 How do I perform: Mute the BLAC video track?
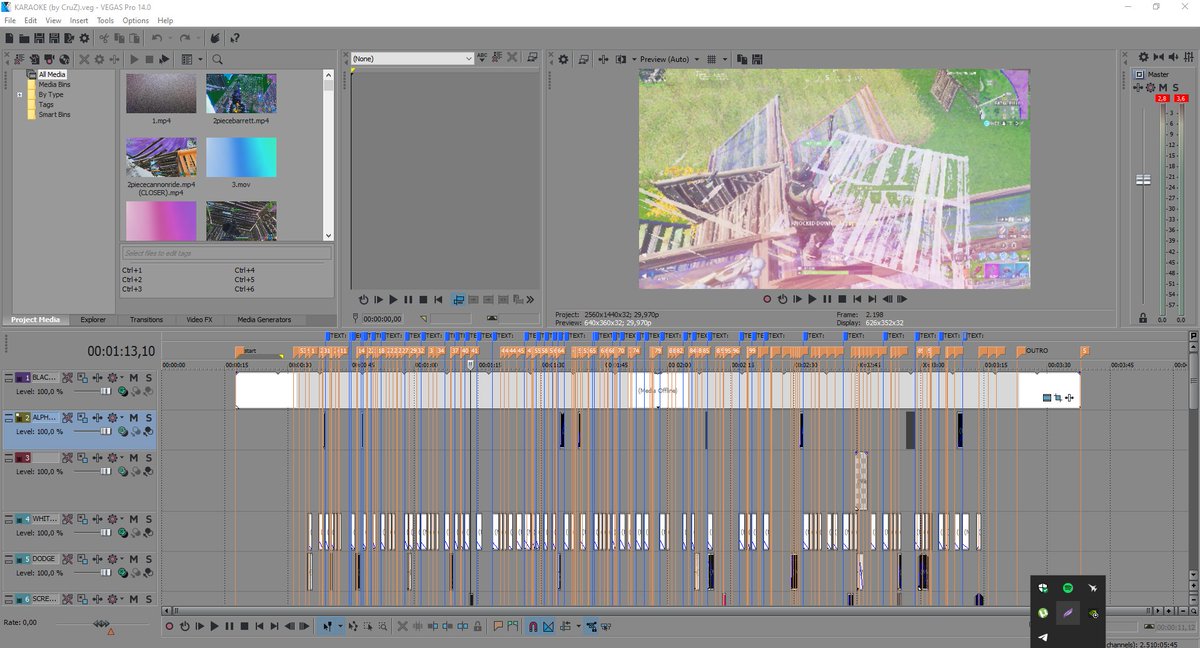[133, 377]
